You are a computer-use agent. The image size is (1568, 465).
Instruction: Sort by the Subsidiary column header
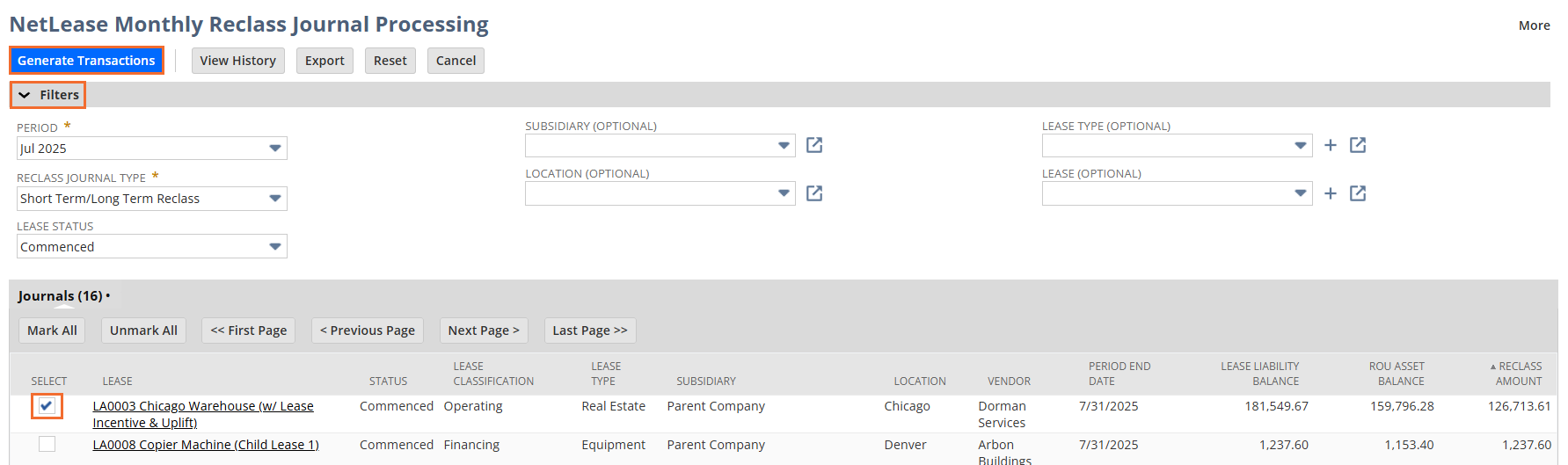click(x=706, y=381)
